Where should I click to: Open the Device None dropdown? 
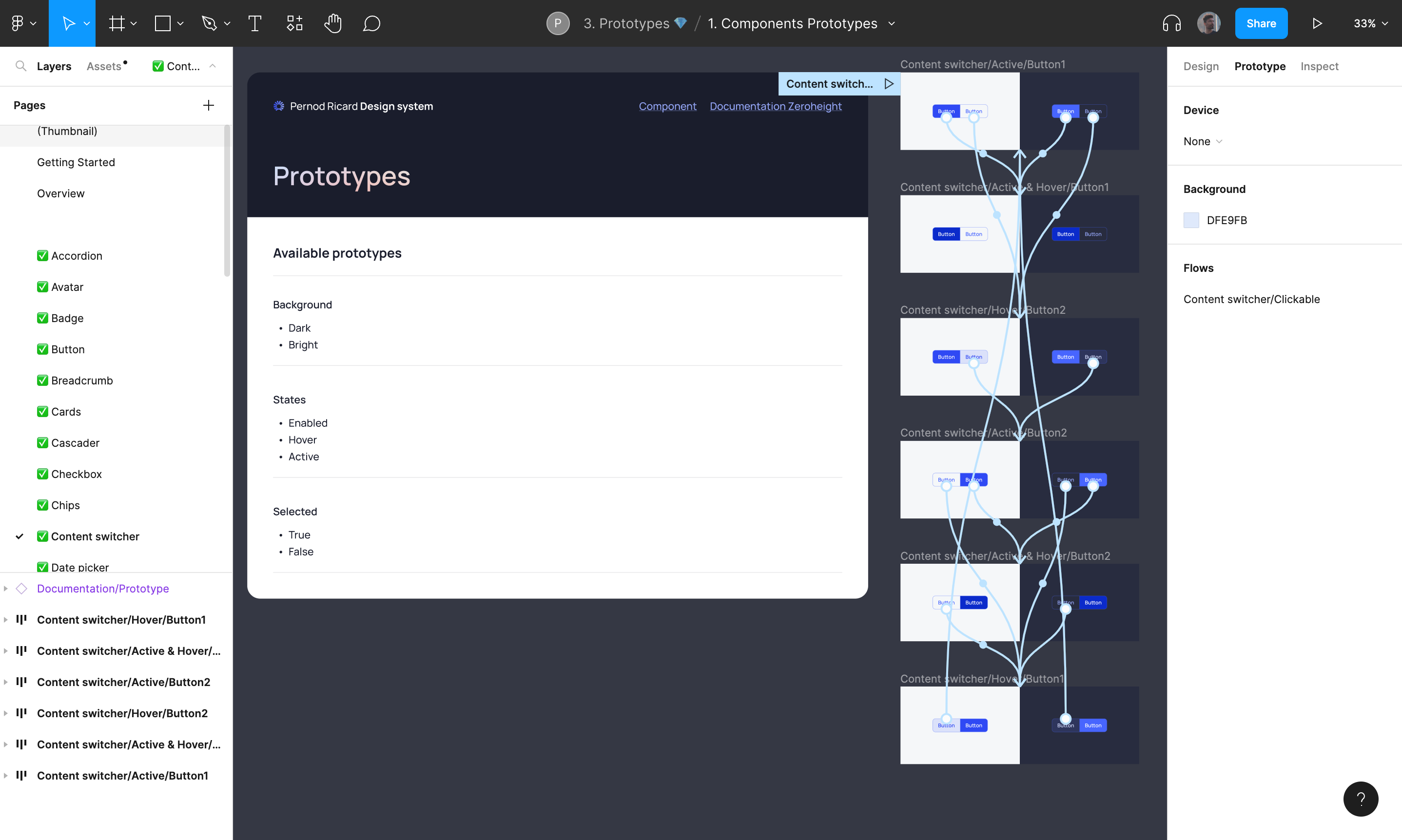[x=1202, y=141]
